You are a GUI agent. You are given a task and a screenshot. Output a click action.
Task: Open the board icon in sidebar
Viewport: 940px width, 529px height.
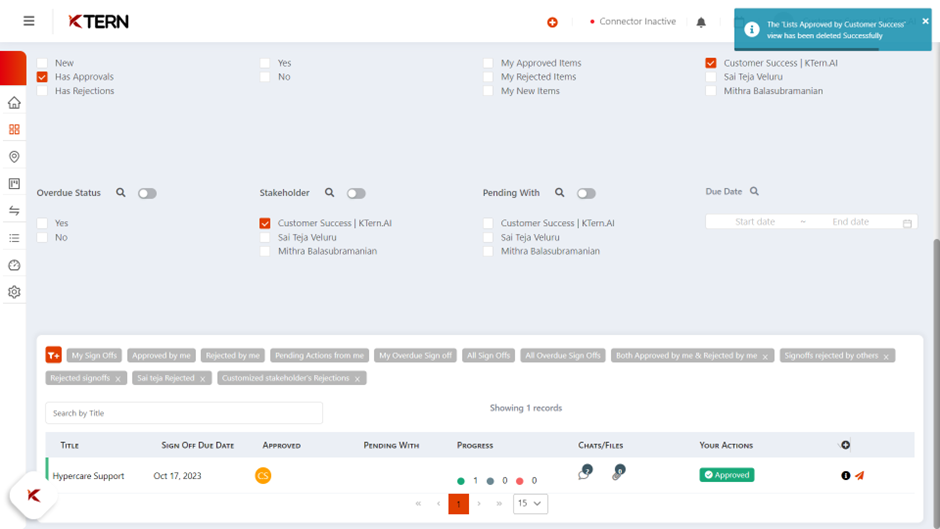[14, 184]
